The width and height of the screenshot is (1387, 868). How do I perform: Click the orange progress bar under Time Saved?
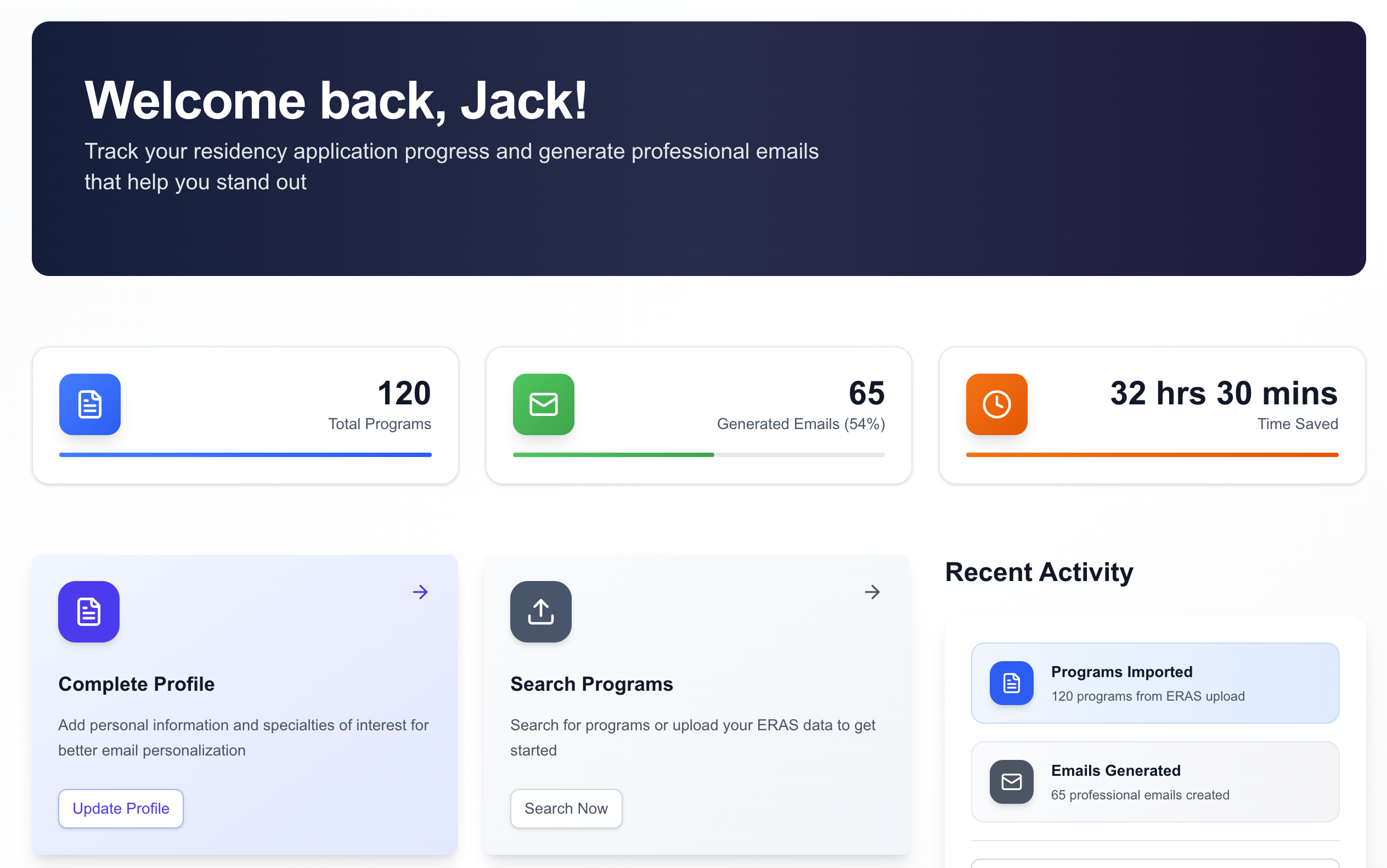1152,454
